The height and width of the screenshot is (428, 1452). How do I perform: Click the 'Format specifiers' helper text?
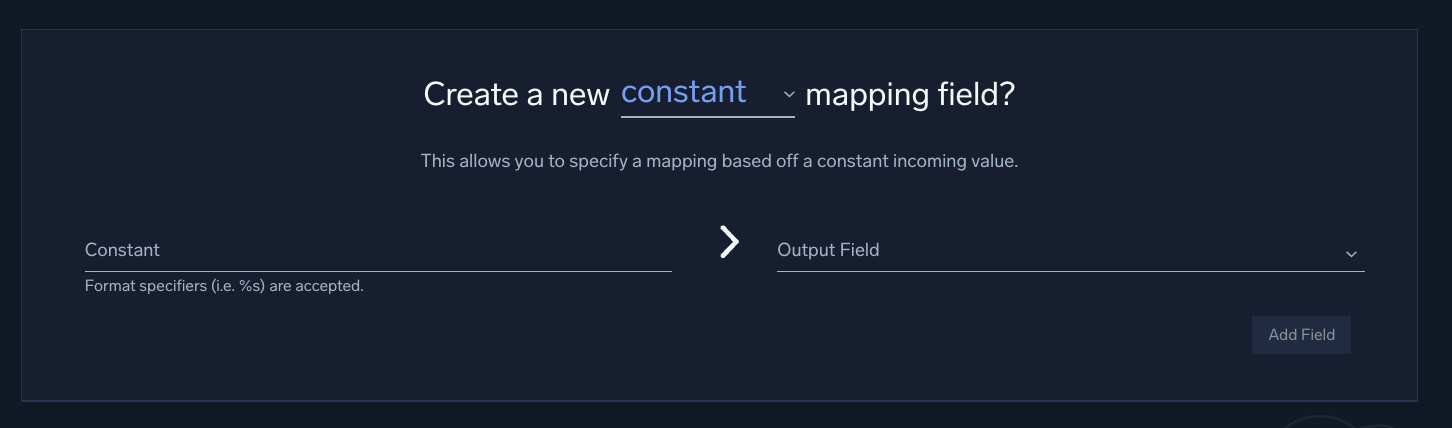click(x=224, y=286)
